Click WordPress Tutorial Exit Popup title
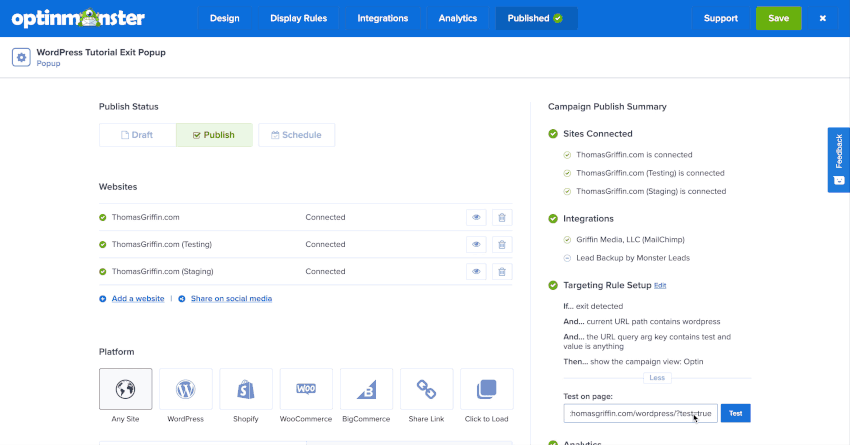 [x=101, y=53]
